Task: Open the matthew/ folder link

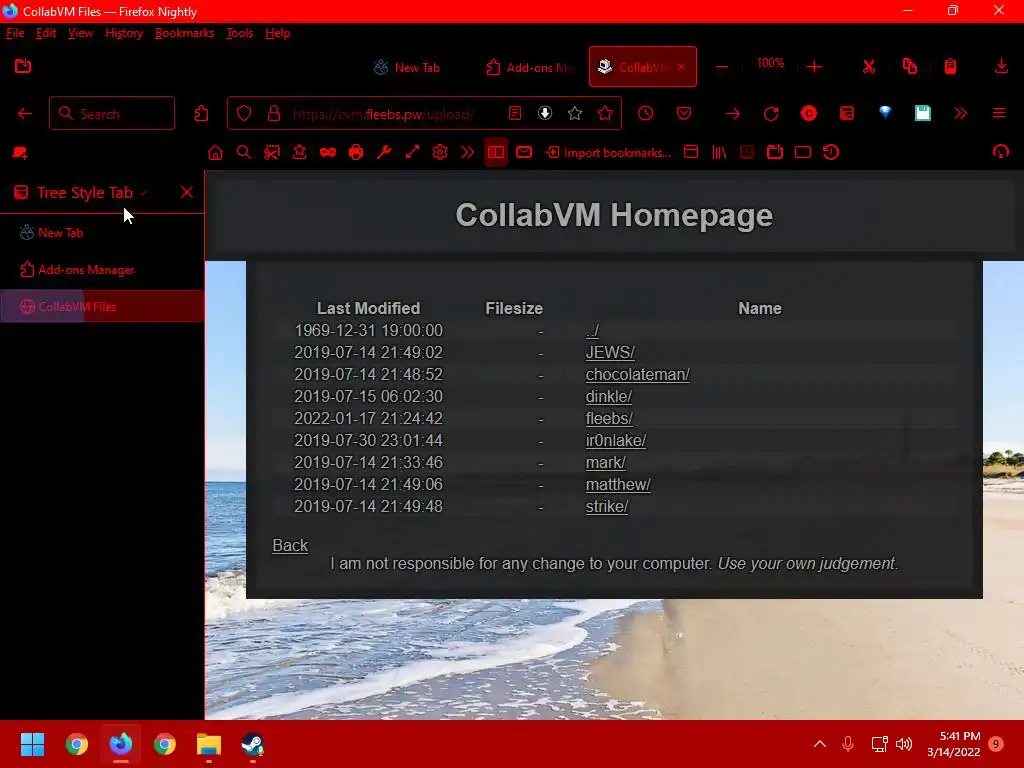Action: (x=618, y=485)
